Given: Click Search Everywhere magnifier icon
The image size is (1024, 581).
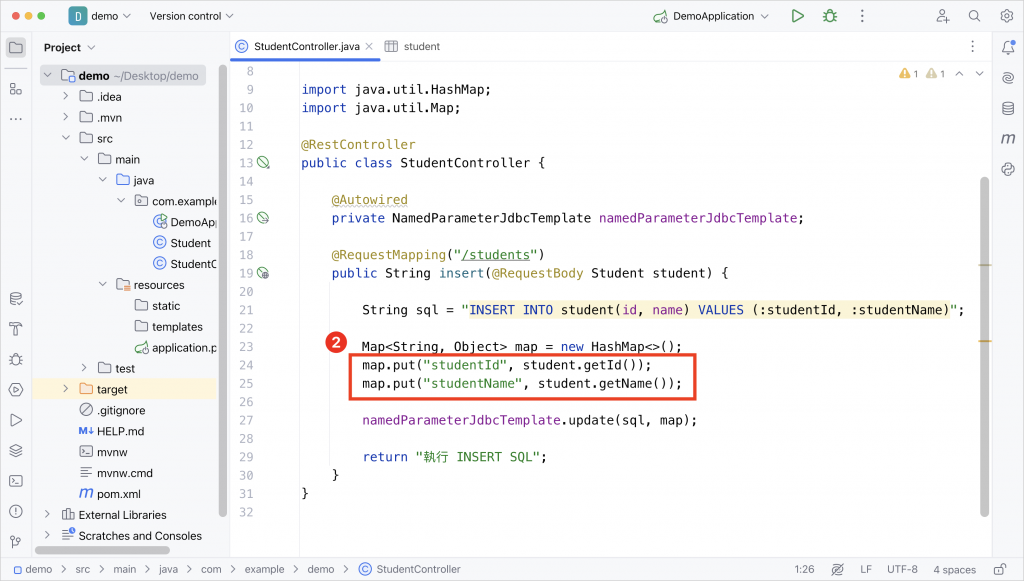Looking at the screenshot, I should [974, 16].
